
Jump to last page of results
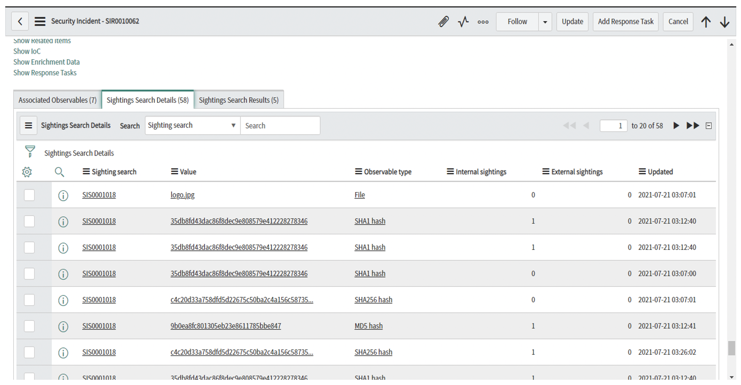coord(693,126)
